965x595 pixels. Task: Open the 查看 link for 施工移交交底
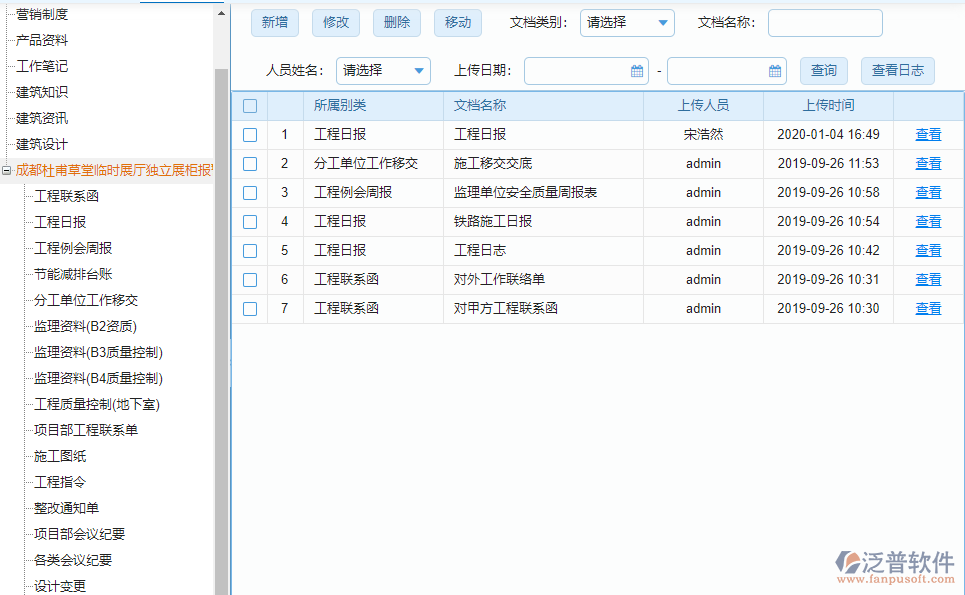pos(927,163)
